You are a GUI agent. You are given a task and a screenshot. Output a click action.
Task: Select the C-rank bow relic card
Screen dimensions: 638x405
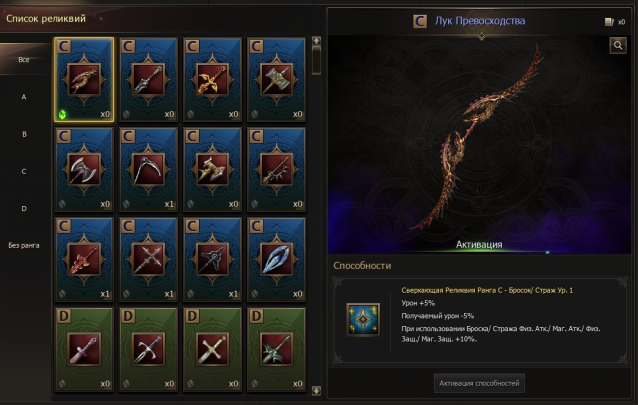[84, 80]
